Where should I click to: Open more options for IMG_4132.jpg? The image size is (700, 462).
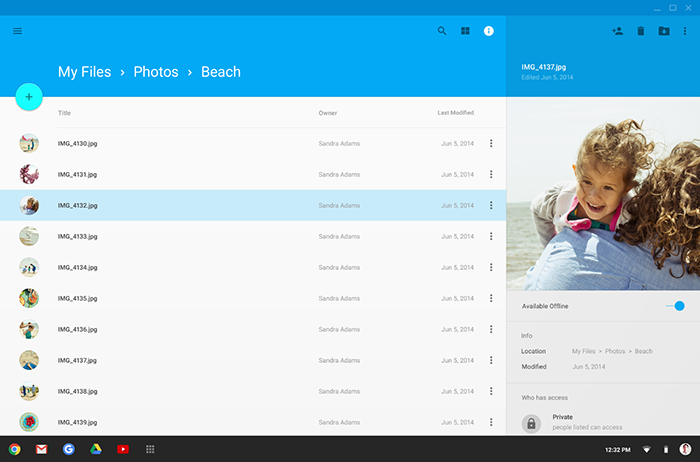point(491,205)
